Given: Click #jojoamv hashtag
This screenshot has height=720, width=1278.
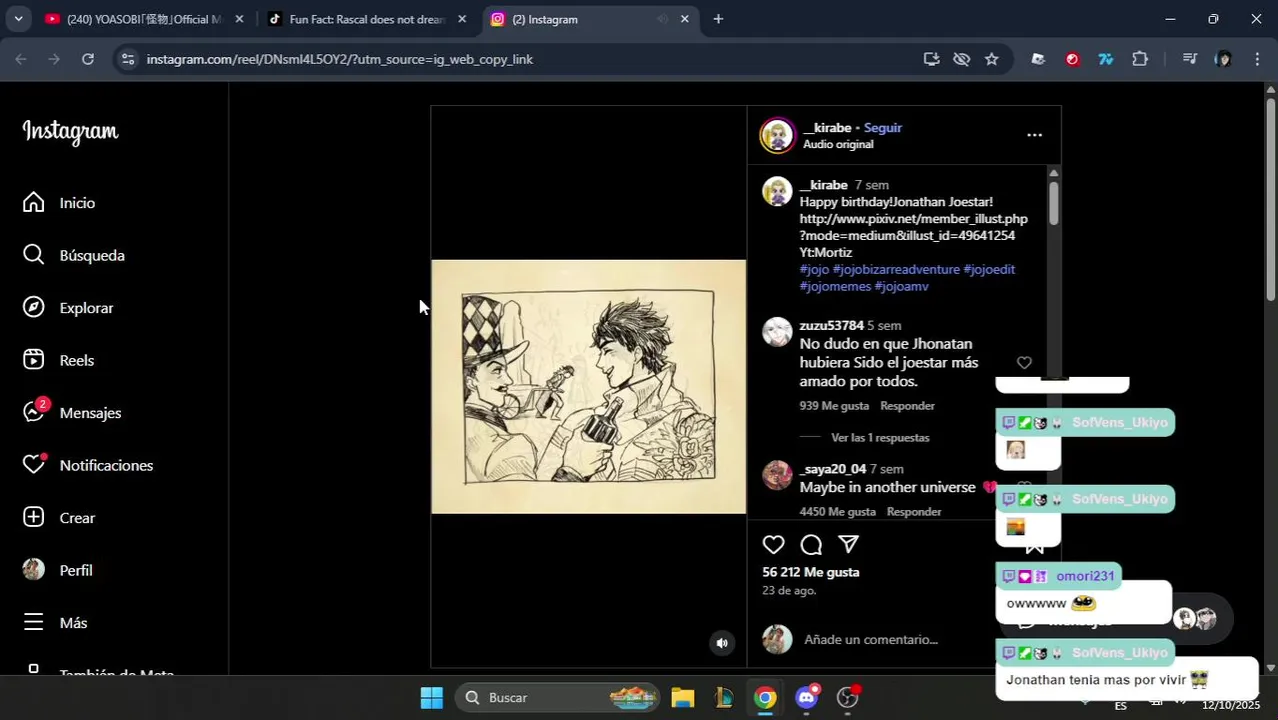Looking at the screenshot, I should click(x=901, y=286).
